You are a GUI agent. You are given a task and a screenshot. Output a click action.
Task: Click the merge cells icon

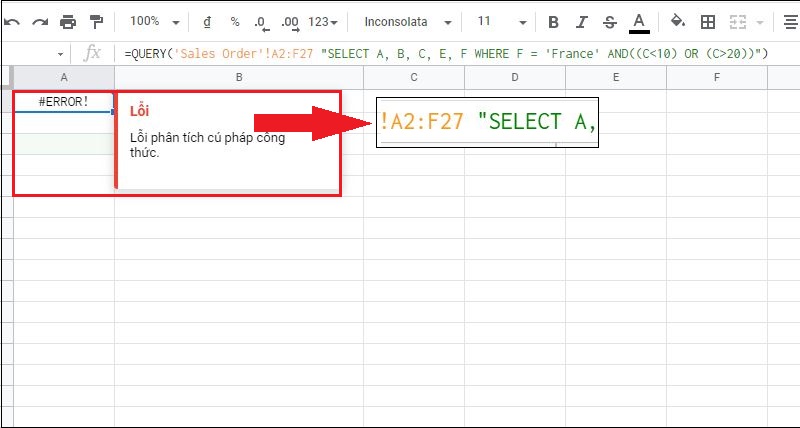pyautogui.click(x=738, y=22)
